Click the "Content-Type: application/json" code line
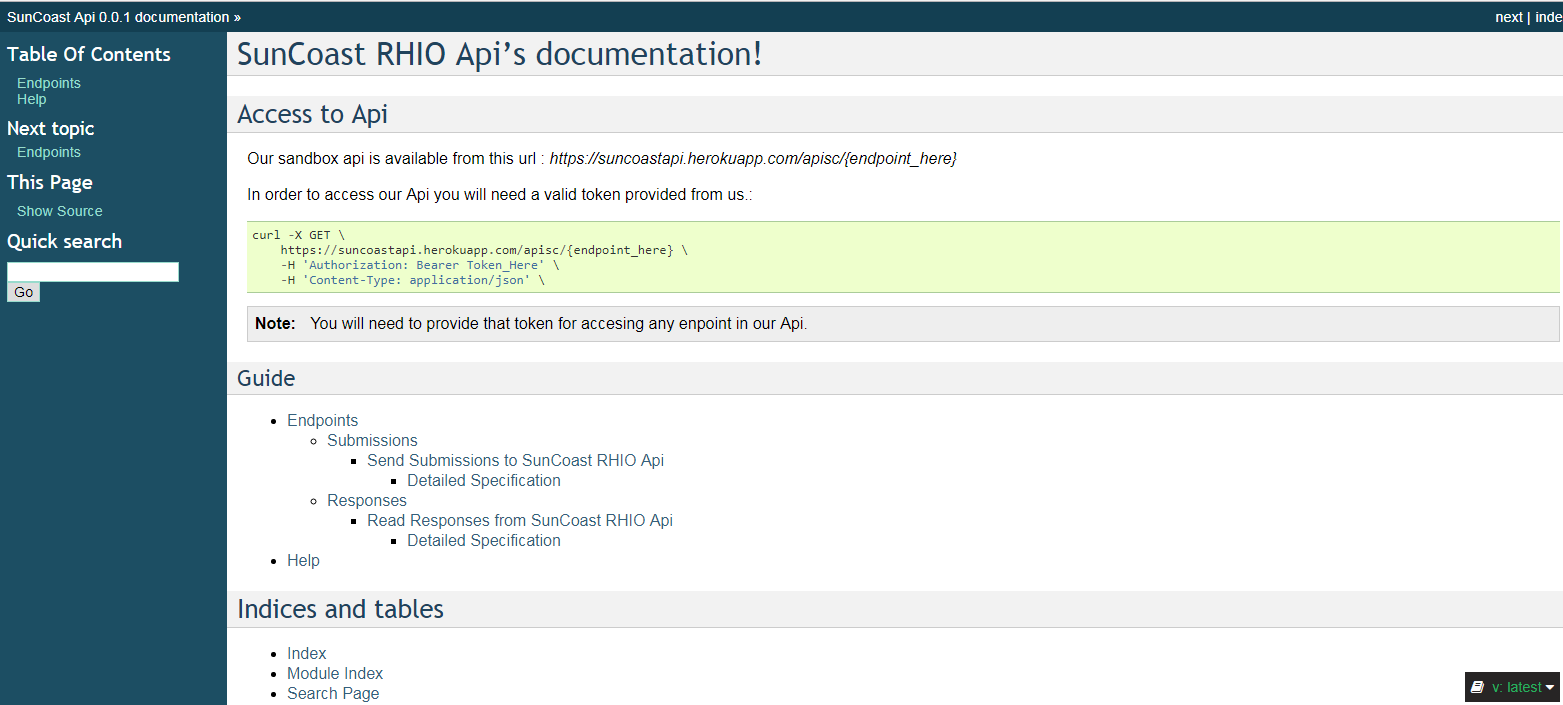This screenshot has width=1563, height=705. click(x=413, y=280)
